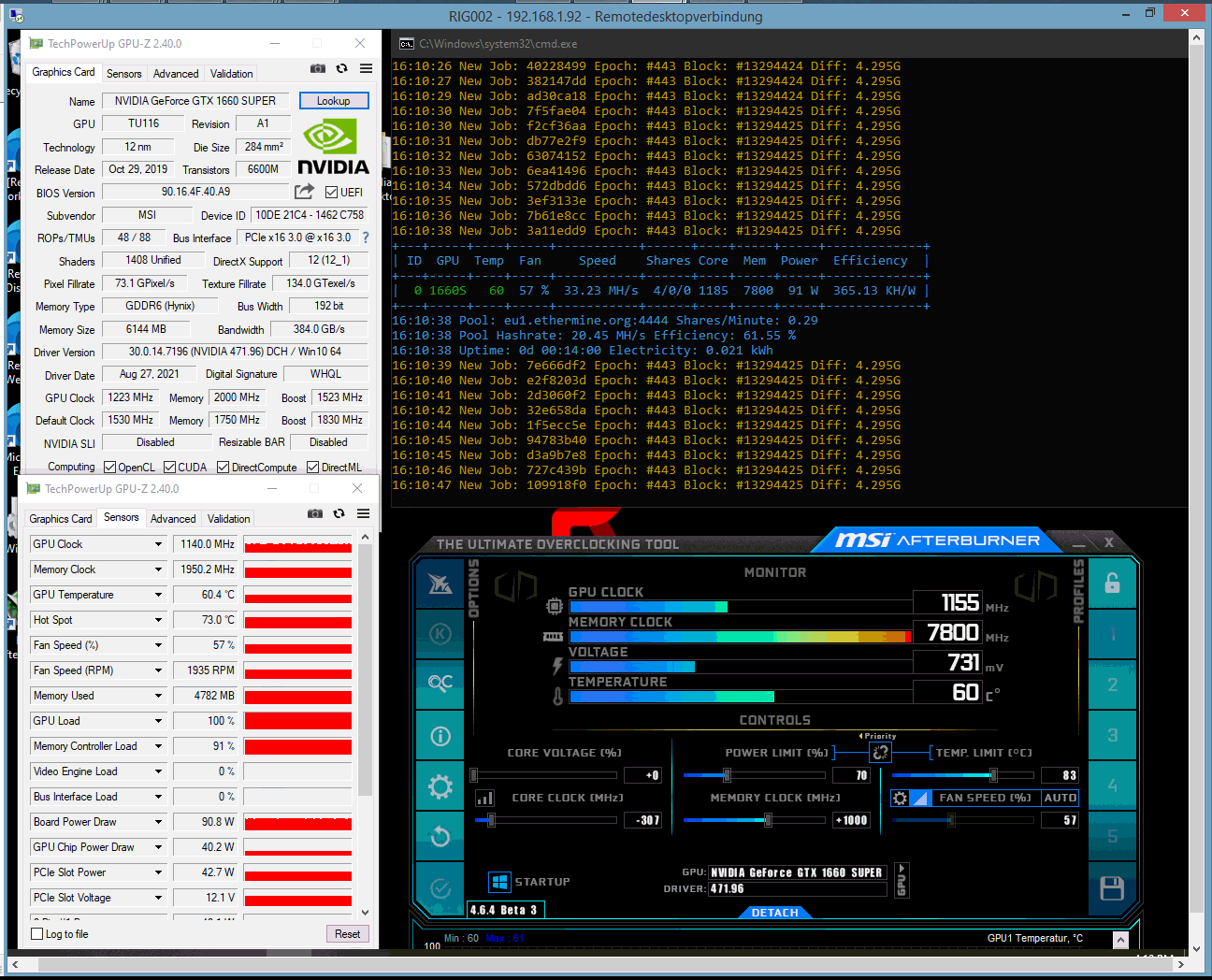Click the Lookup button in GPU-Z
The height and width of the screenshot is (980, 1212).
coord(334,101)
